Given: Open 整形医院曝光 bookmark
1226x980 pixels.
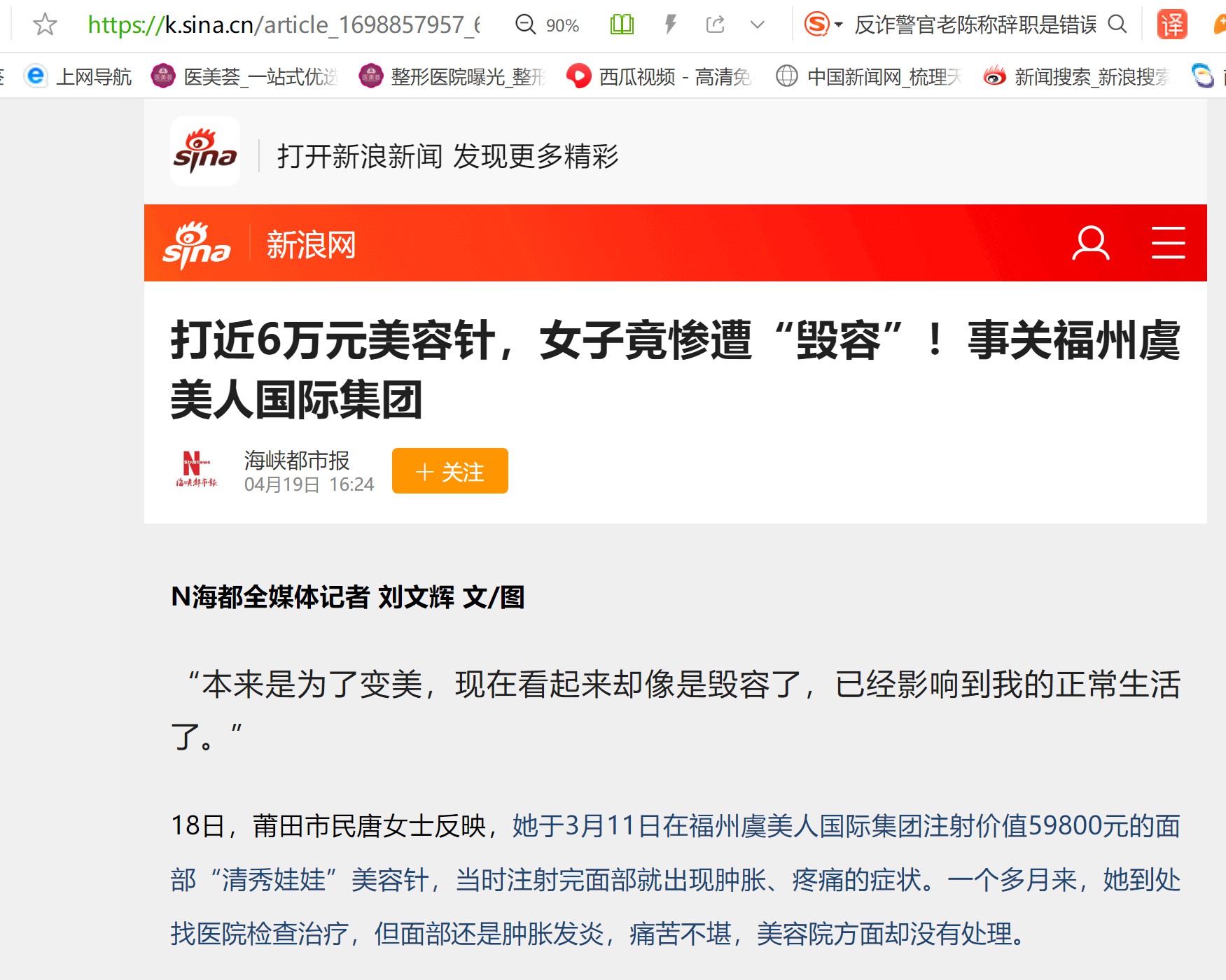Looking at the screenshot, I should (452, 76).
